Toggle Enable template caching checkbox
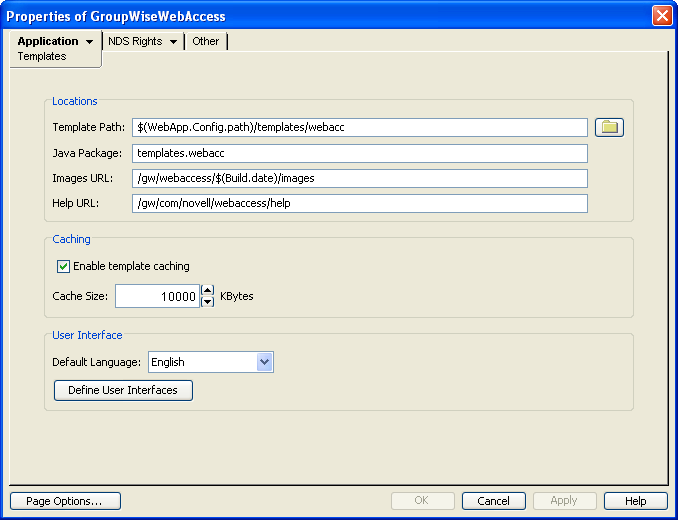The image size is (678, 520). coord(63,266)
